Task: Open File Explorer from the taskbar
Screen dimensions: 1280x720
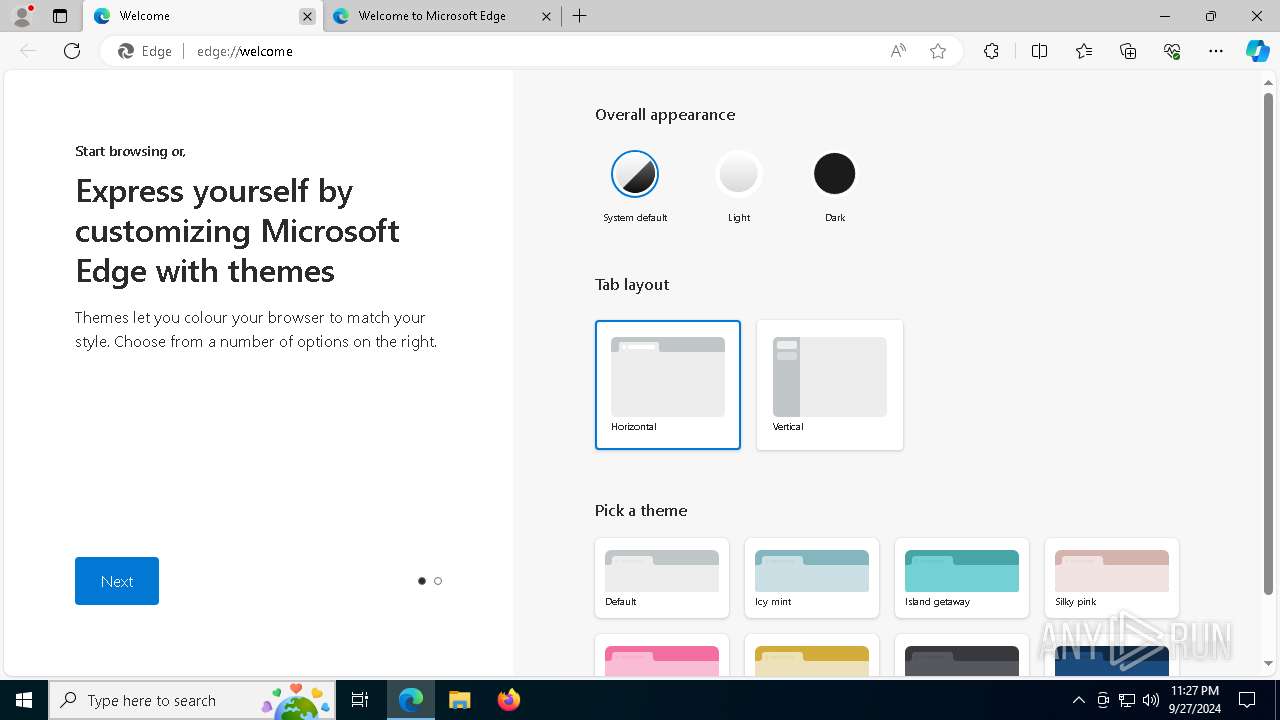Action: 459,700
